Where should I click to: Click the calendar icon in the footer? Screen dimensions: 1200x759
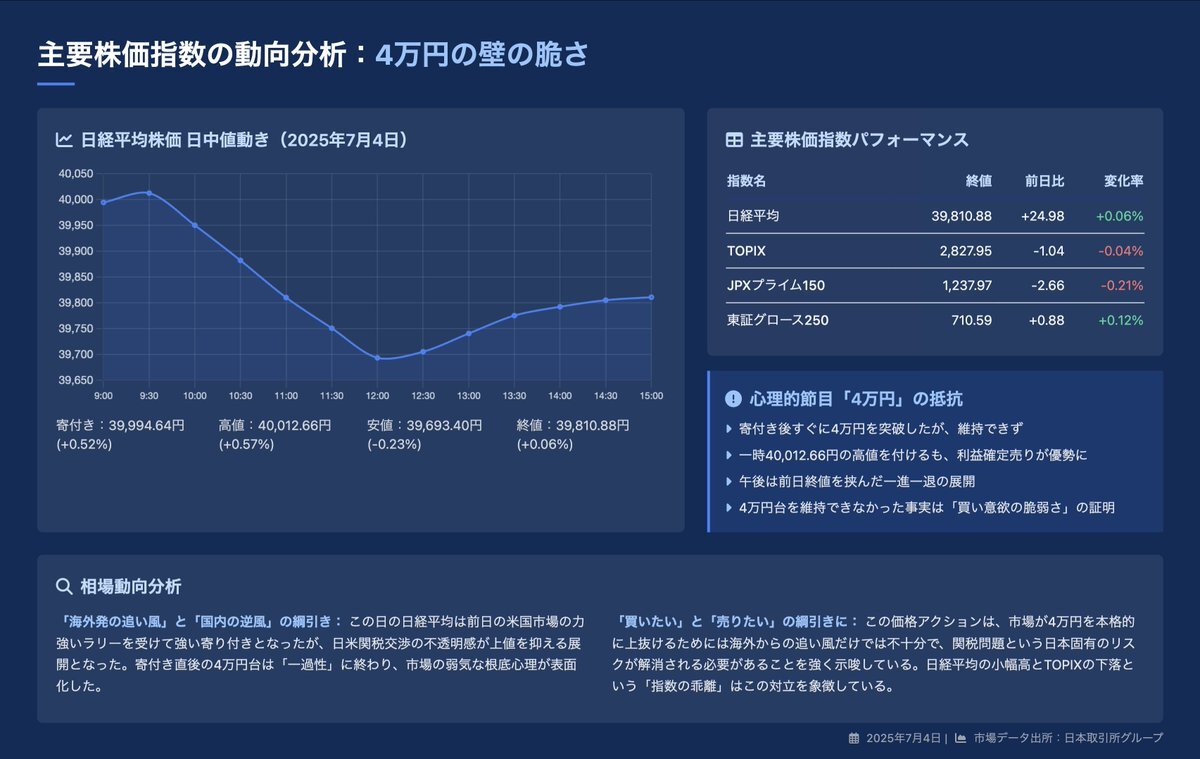click(x=854, y=738)
